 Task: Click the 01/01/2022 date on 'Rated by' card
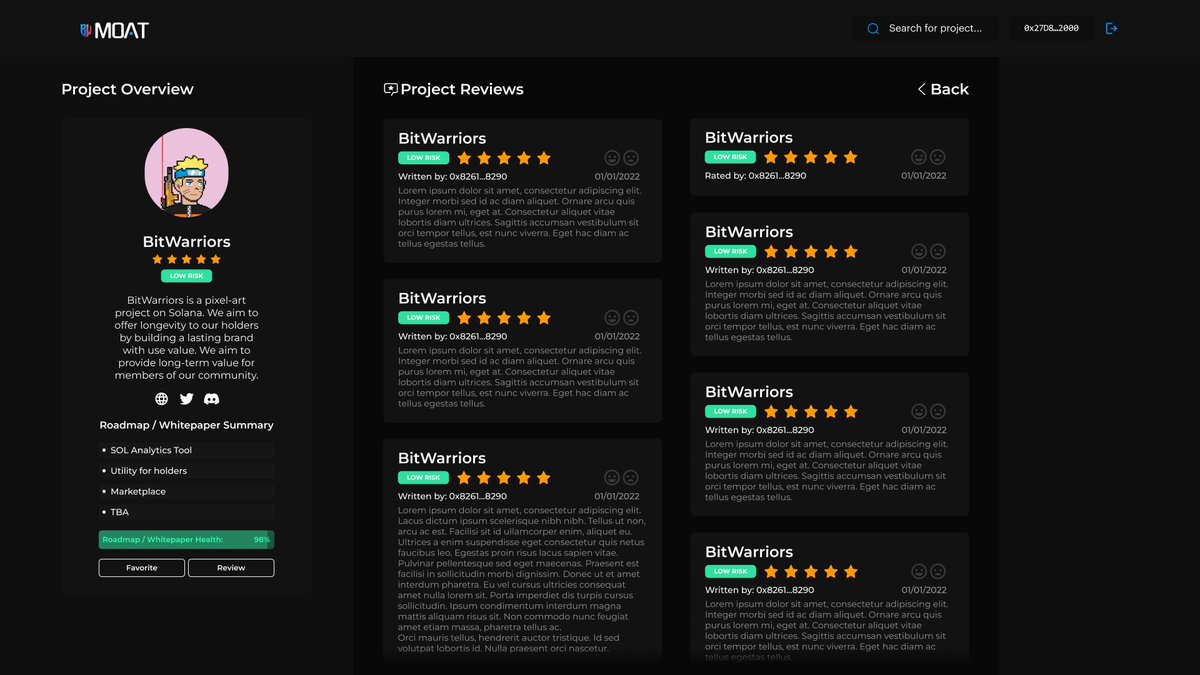click(x=924, y=176)
